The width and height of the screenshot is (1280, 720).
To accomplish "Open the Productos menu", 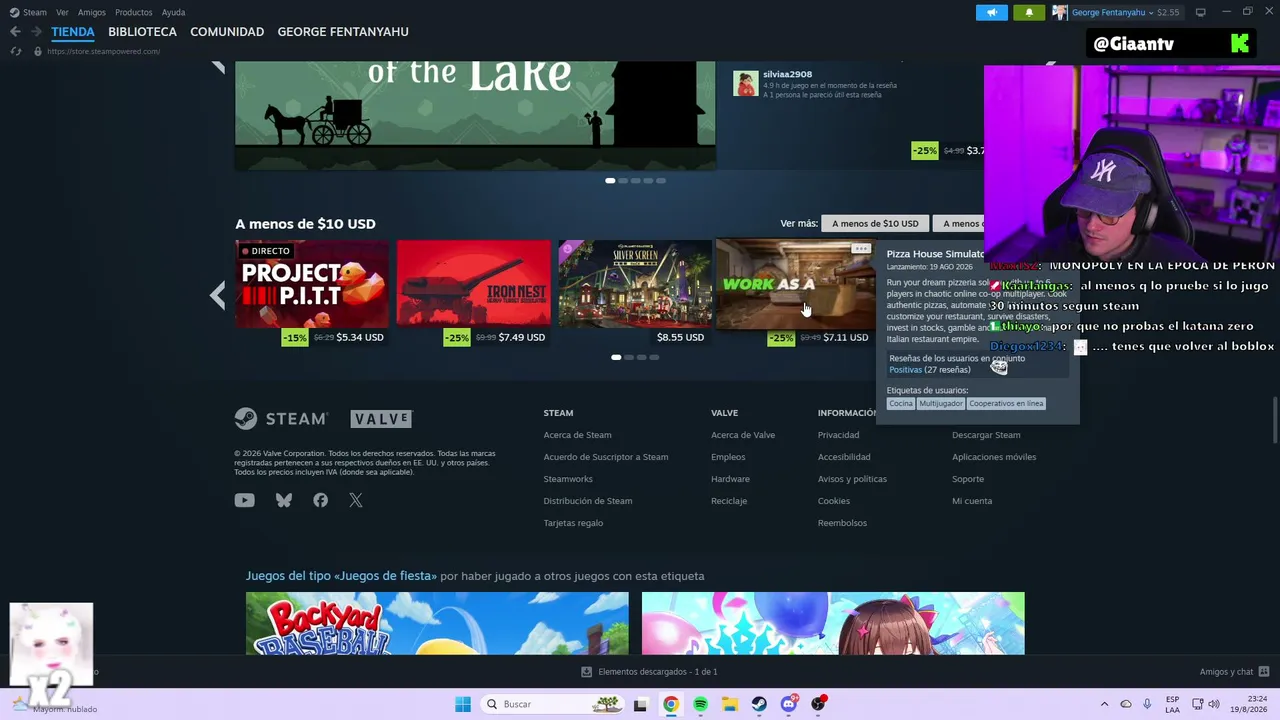I will tap(133, 12).
